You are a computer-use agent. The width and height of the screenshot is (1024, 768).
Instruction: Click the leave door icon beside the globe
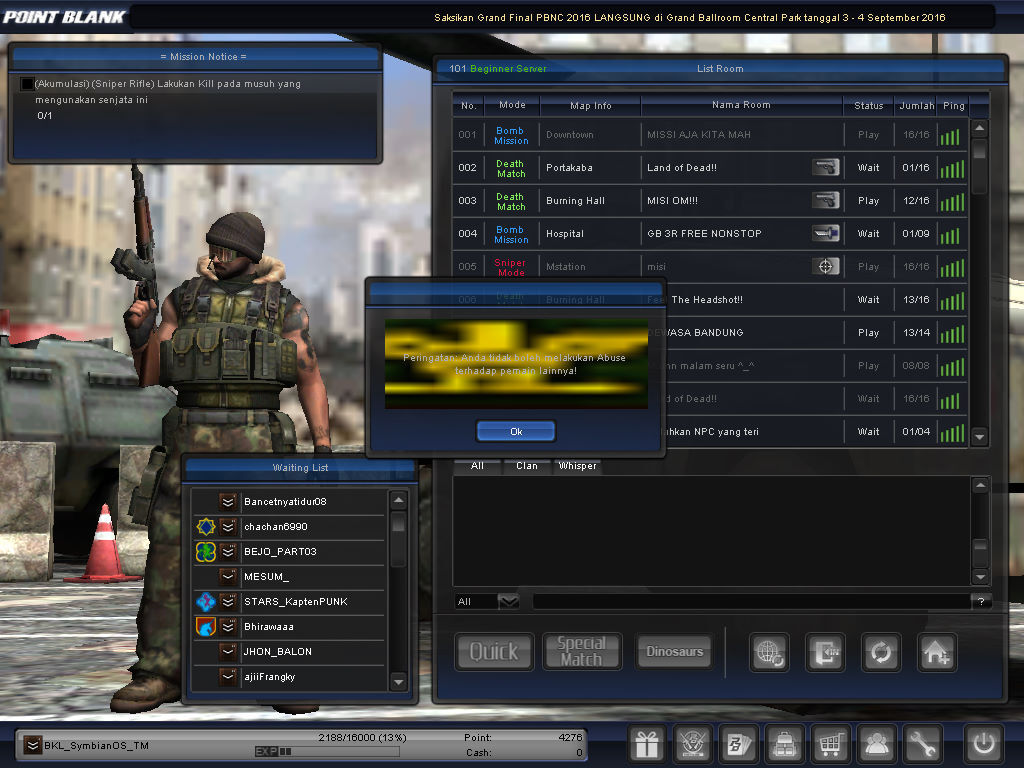pyautogui.click(x=825, y=652)
